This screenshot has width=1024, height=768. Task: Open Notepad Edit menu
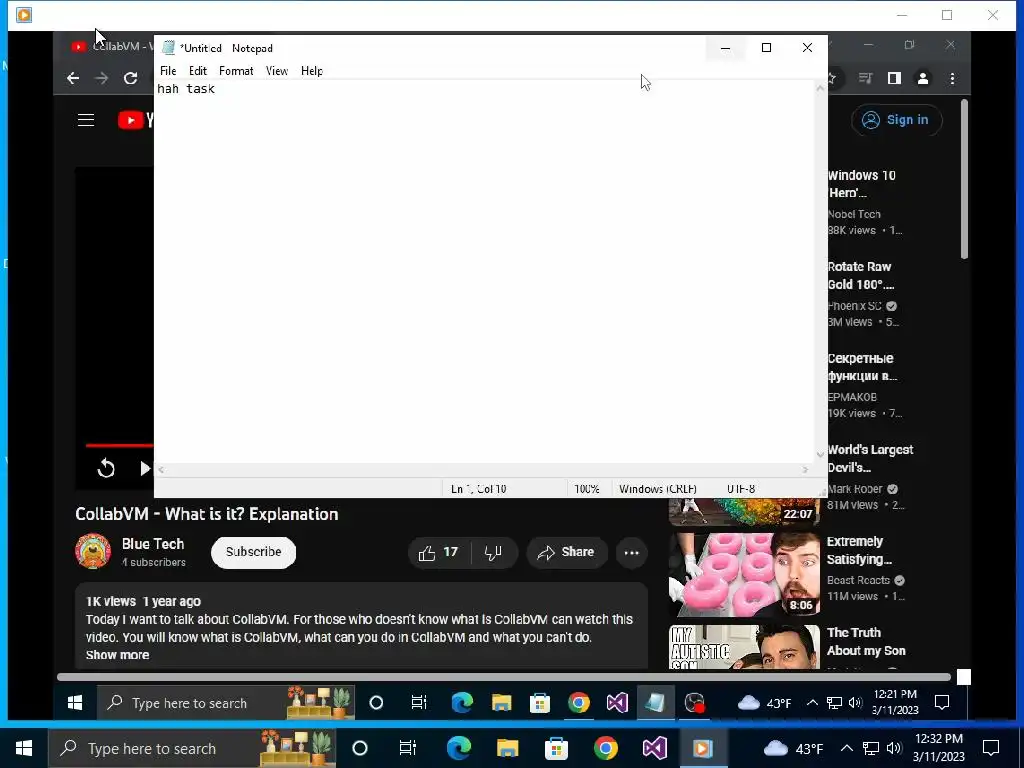pyautogui.click(x=198, y=71)
